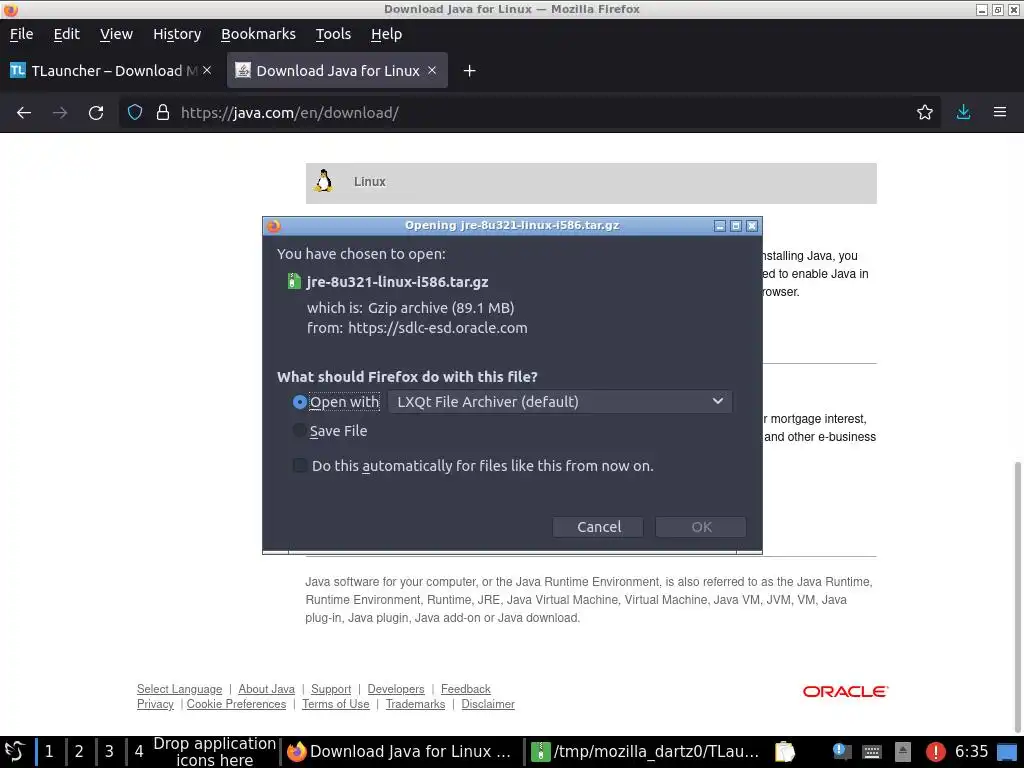Click Cancel in the download dialog
The height and width of the screenshot is (768, 1024).
(x=598, y=527)
